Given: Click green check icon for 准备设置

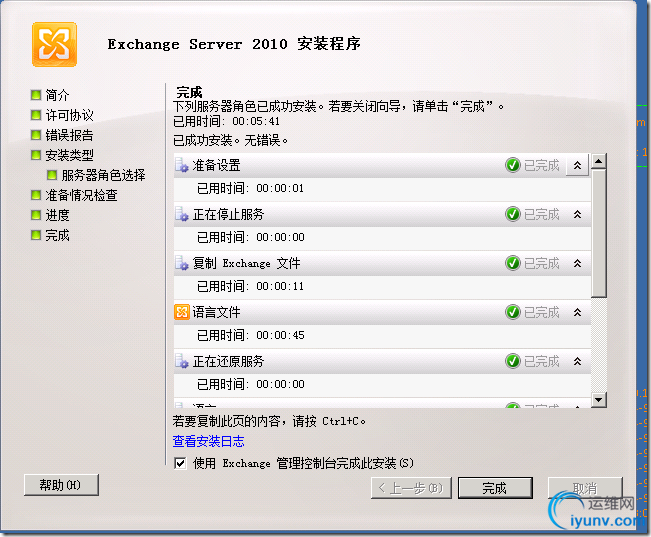Looking at the screenshot, I should [x=513, y=165].
